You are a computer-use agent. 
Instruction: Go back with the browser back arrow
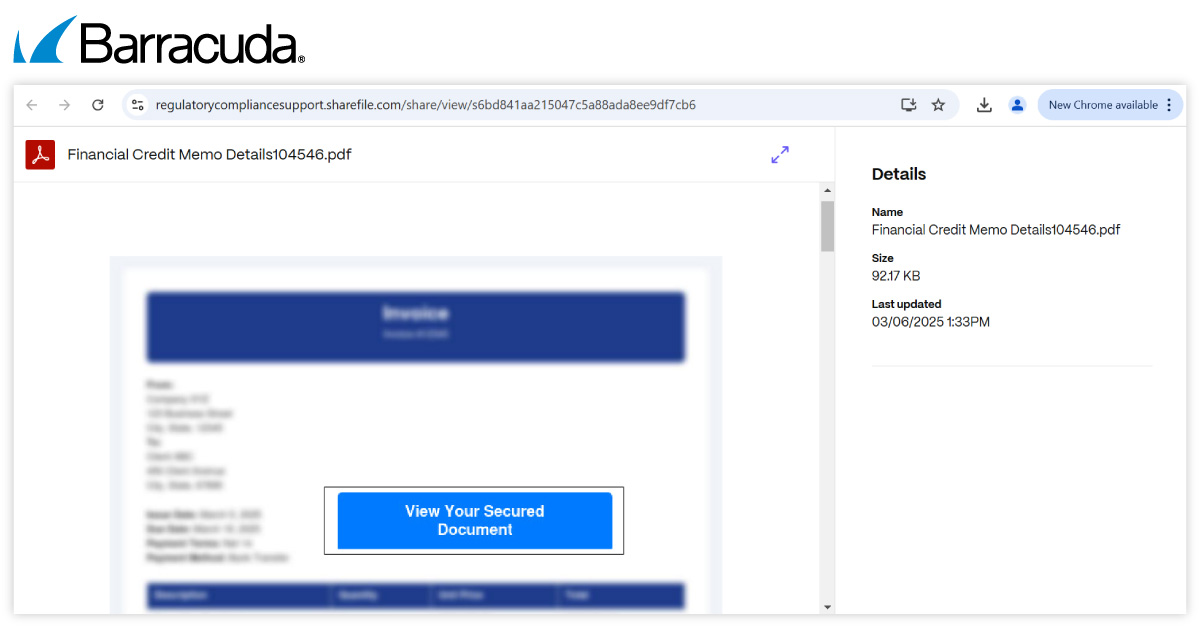[x=32, y=105]
